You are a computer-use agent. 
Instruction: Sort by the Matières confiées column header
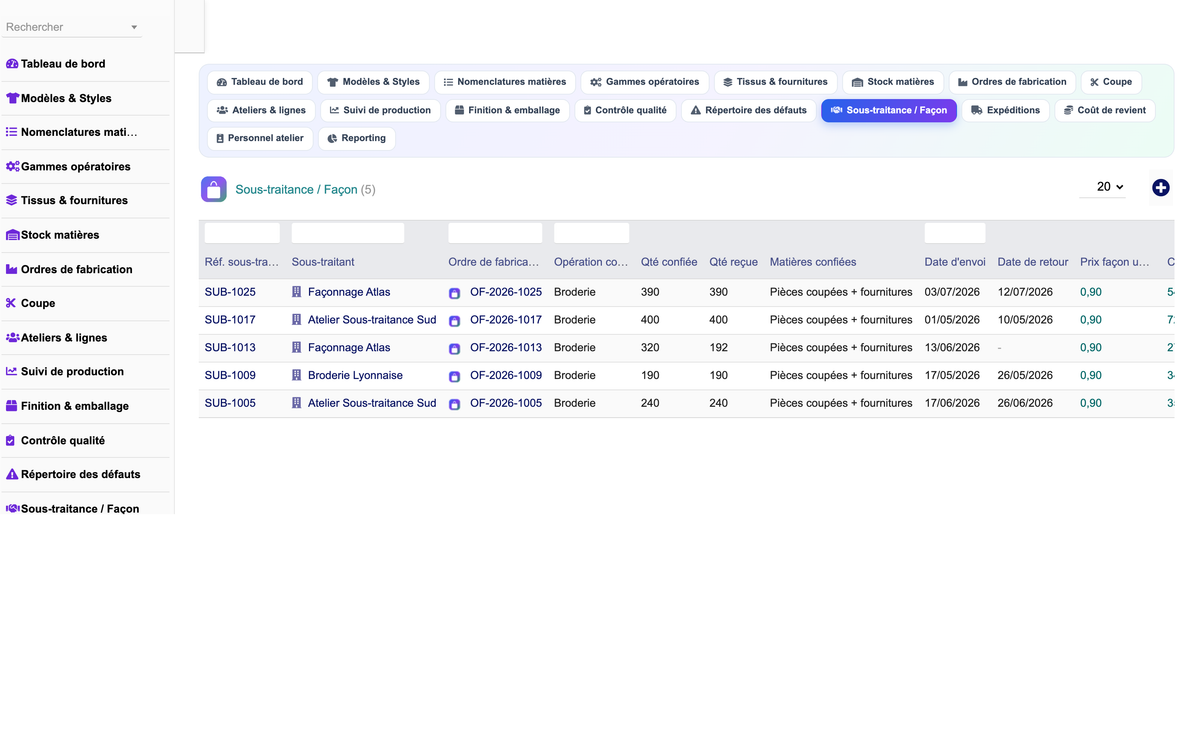point(813,262)
